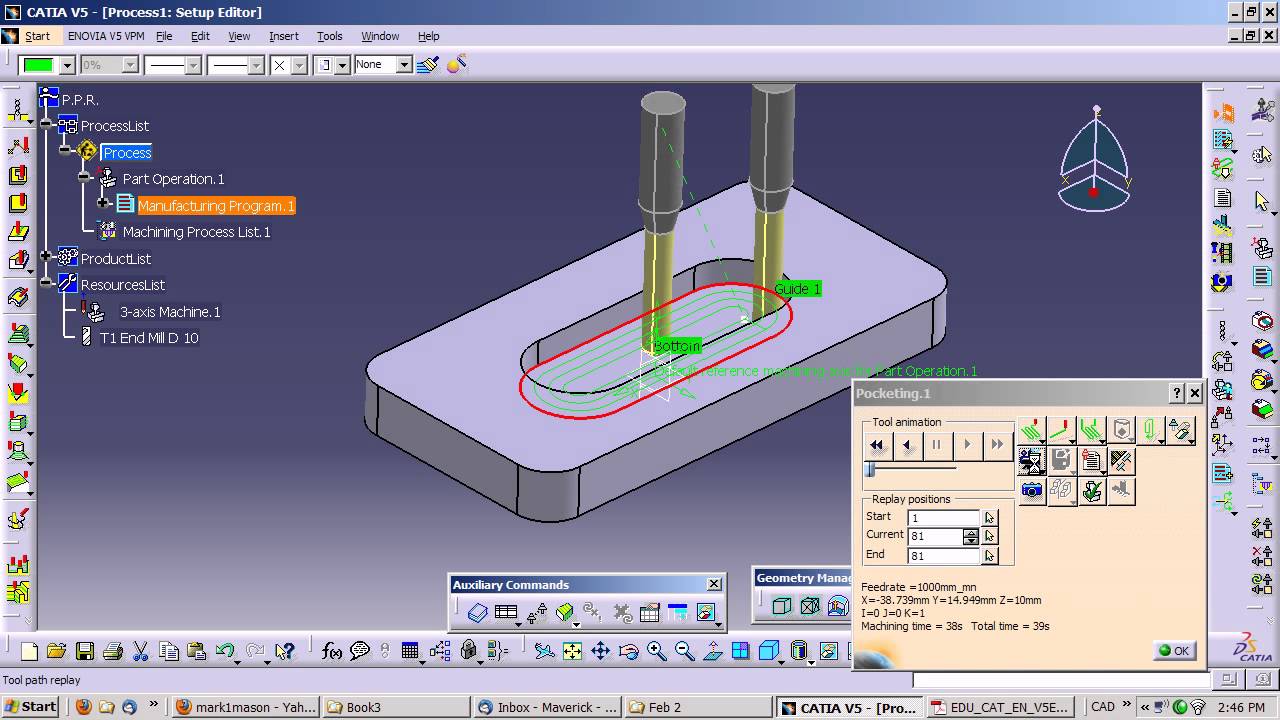Select T1 End Mill D 10 in tree

coord(149,338)
